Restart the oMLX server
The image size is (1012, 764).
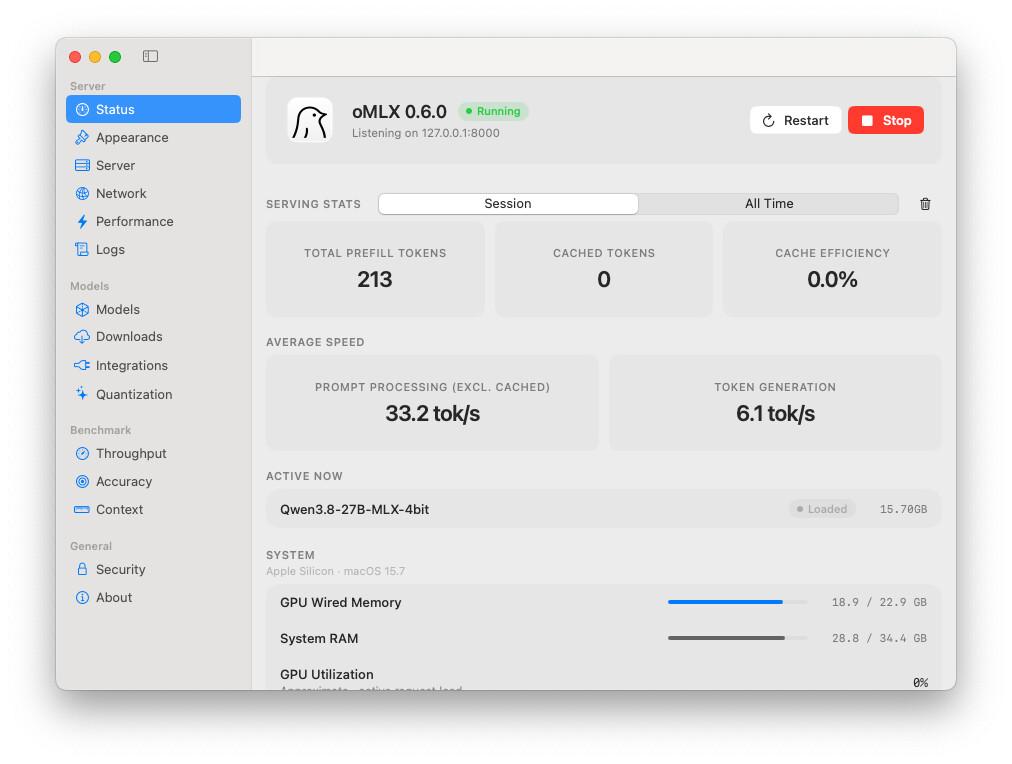[x=796, y=121]
